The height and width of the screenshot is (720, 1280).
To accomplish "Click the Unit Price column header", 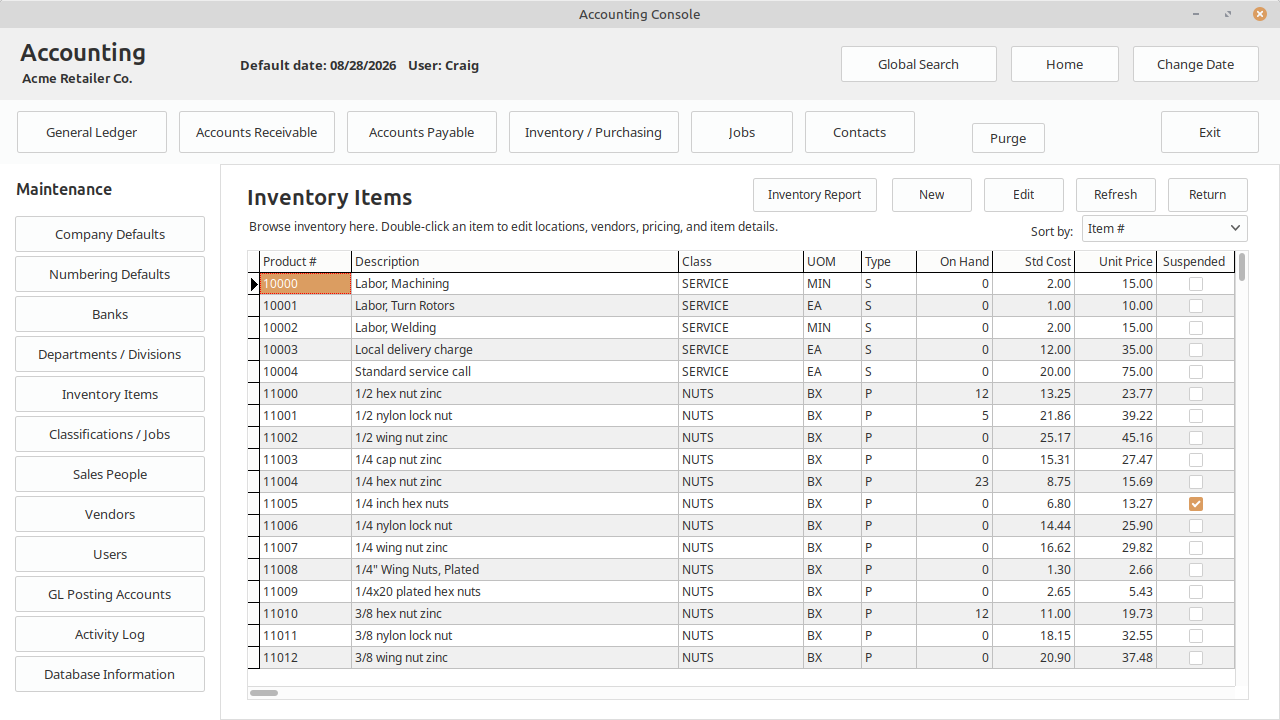I will [1117, 262].
